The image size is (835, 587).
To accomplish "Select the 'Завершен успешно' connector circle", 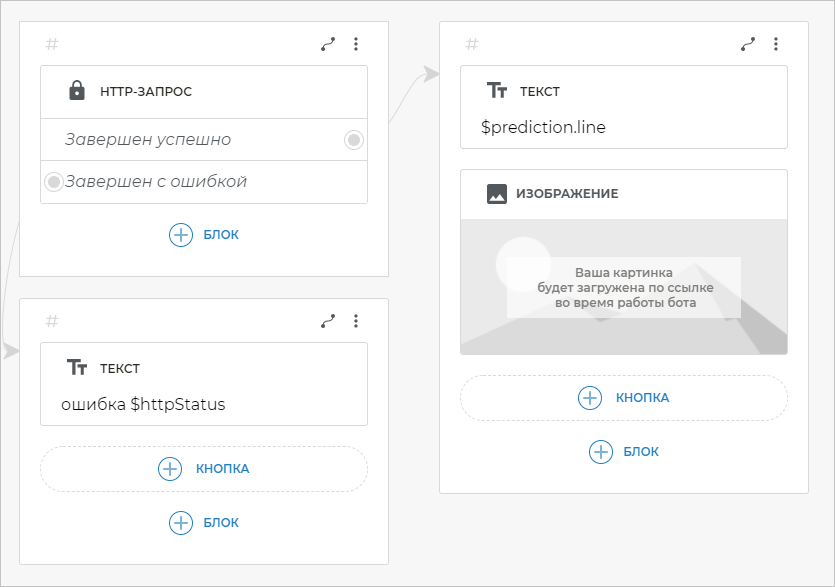I will [353, 140].
